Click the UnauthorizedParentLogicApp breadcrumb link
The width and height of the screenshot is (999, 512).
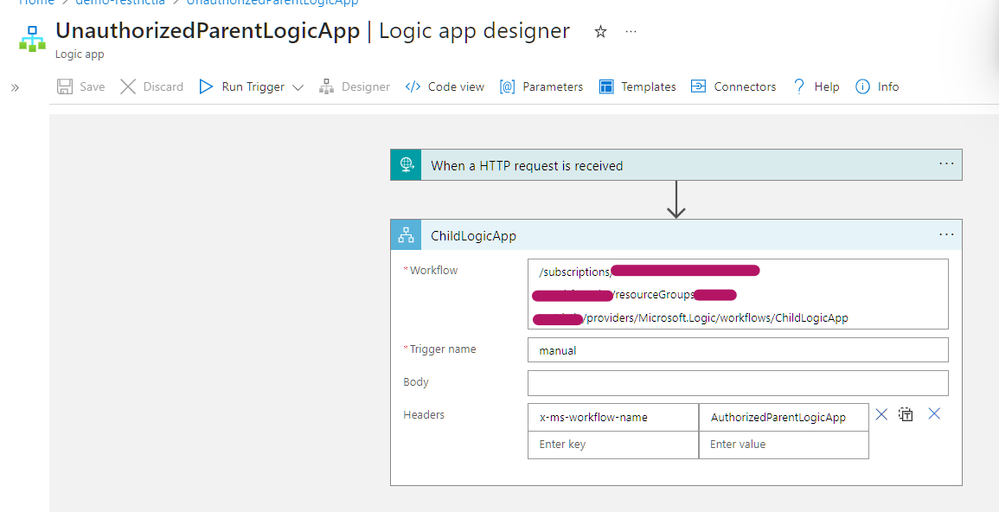pos(272,3)
